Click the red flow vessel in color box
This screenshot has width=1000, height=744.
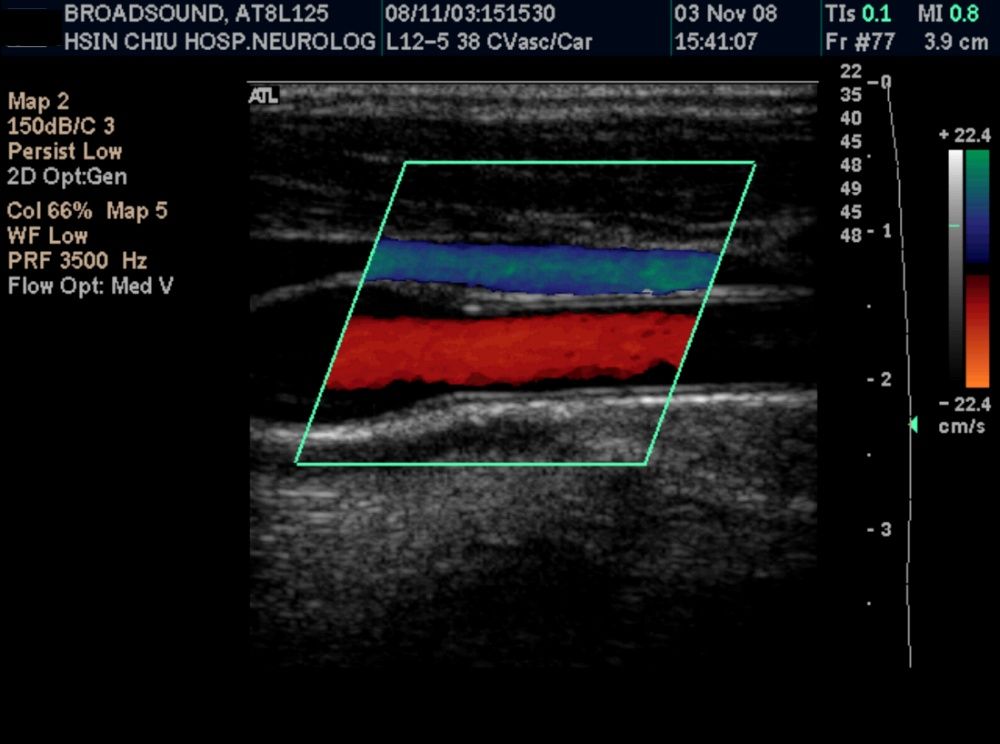(x=510, y=349)
